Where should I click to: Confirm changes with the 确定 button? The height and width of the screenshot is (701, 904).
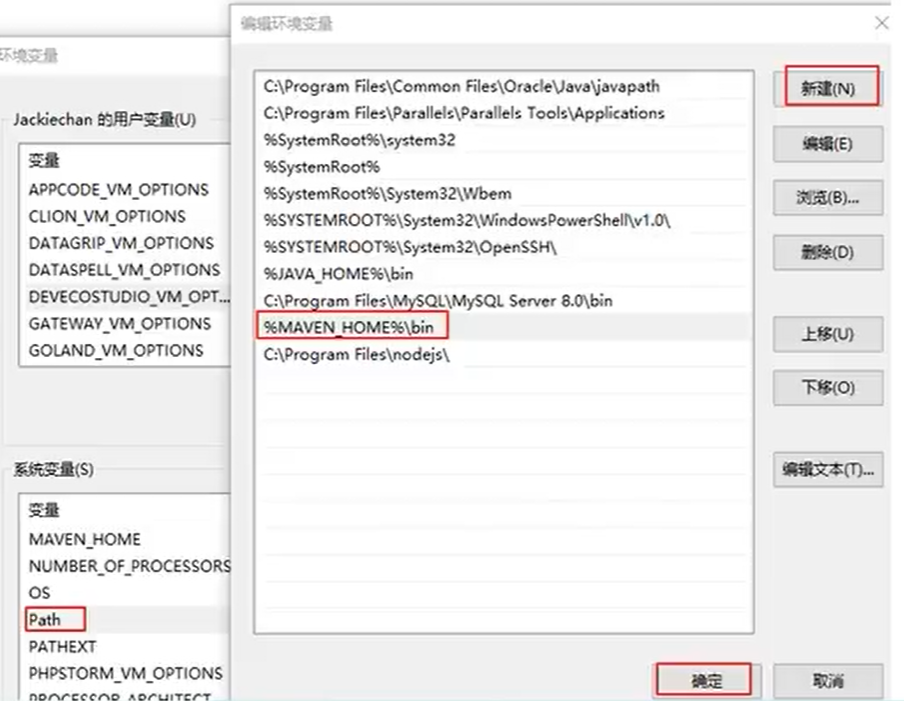point(705,679)
